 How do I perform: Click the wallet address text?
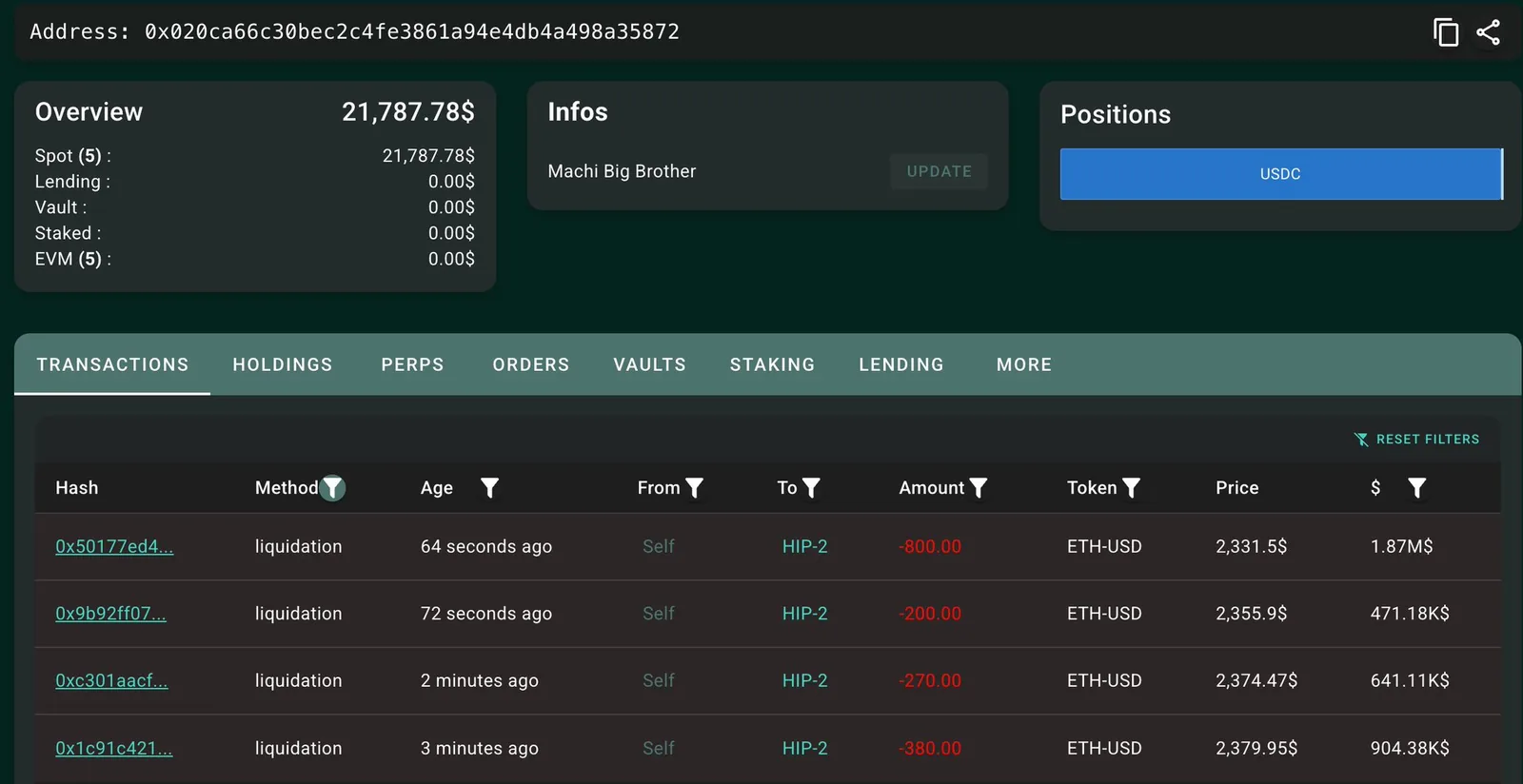click(412, 31)
